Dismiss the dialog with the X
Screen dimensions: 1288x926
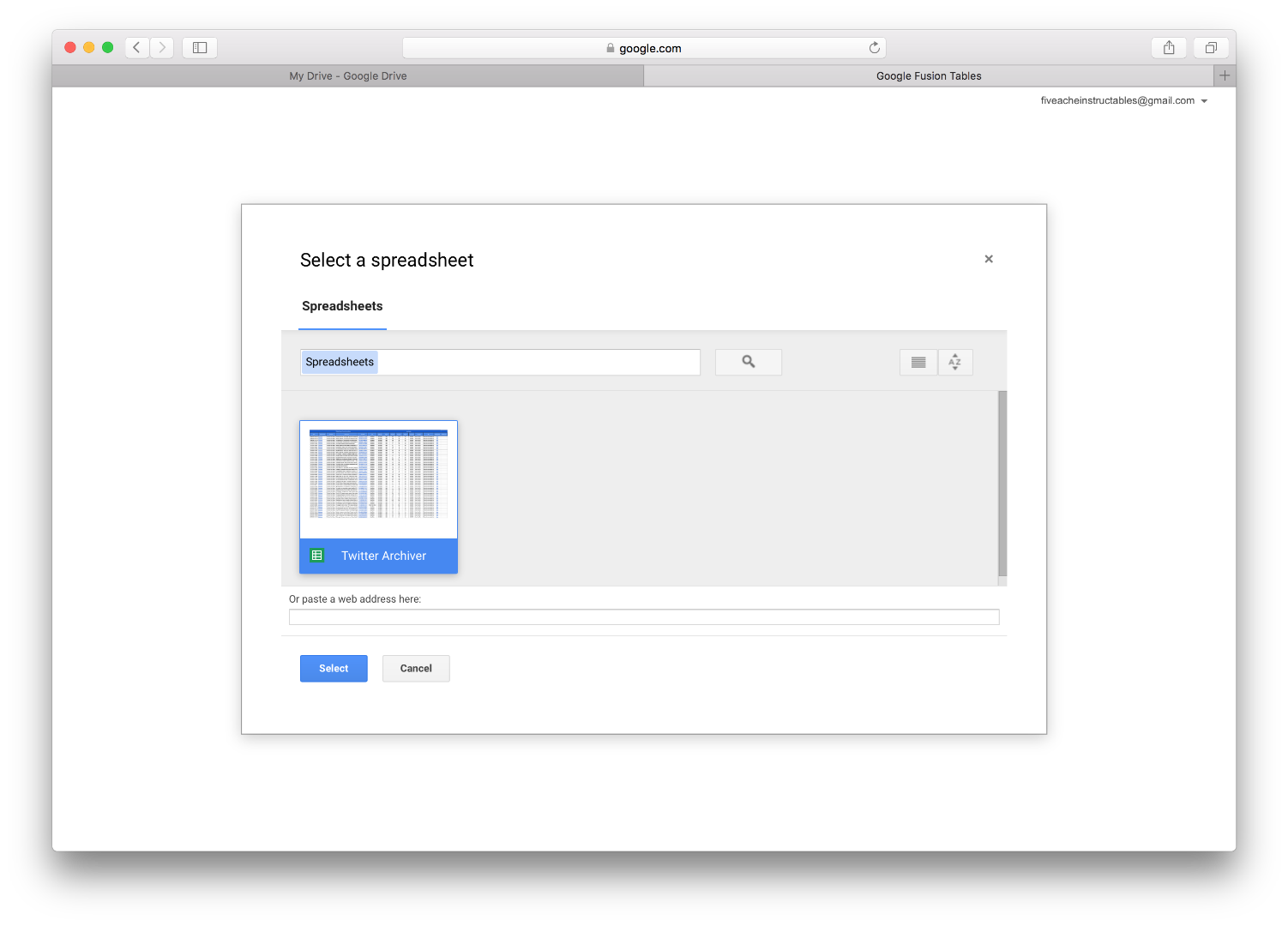click(988, 258)
